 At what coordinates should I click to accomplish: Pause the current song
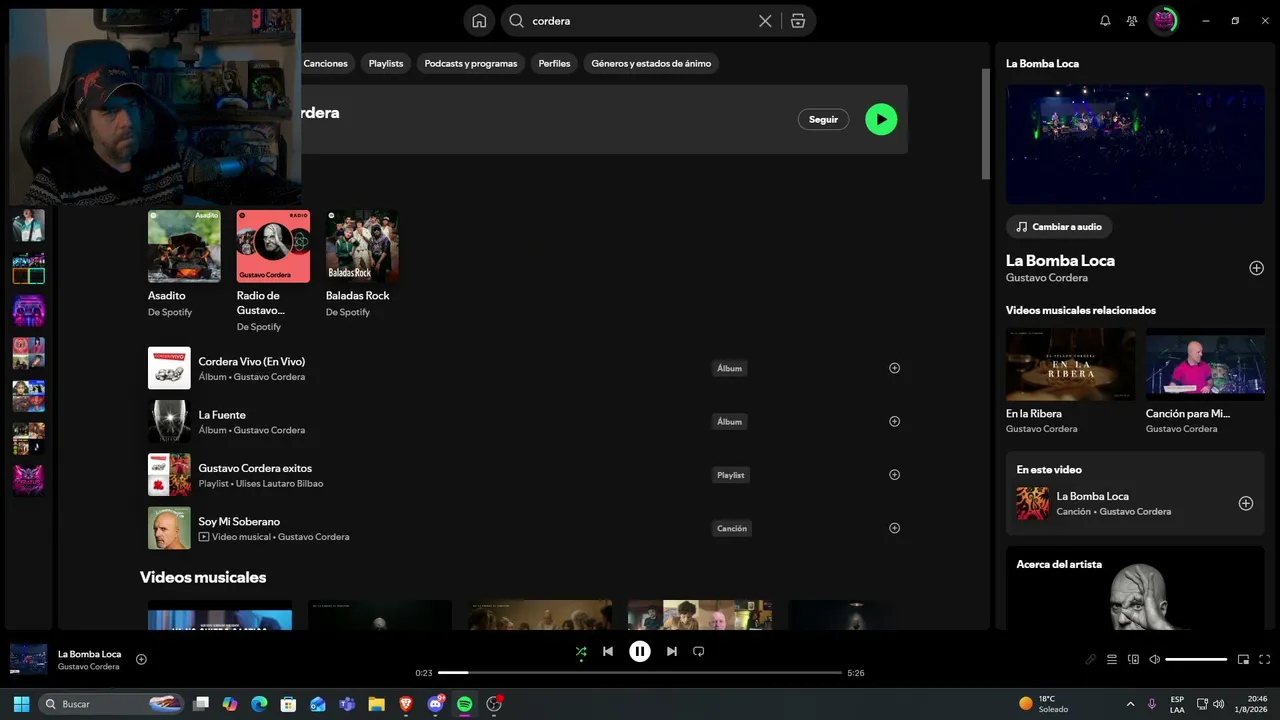coord(640,651)
